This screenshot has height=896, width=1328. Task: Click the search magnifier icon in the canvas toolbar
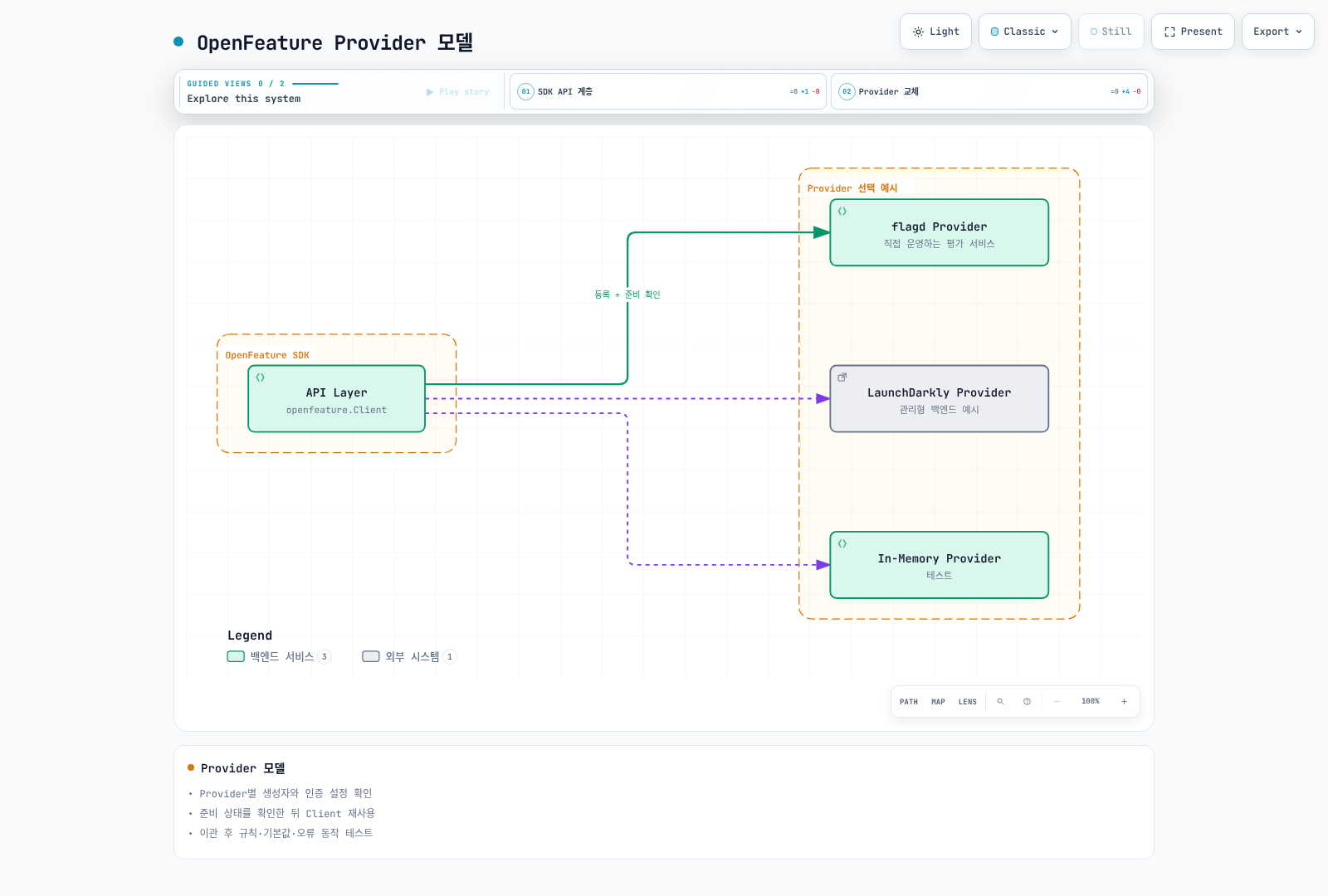1000,702
